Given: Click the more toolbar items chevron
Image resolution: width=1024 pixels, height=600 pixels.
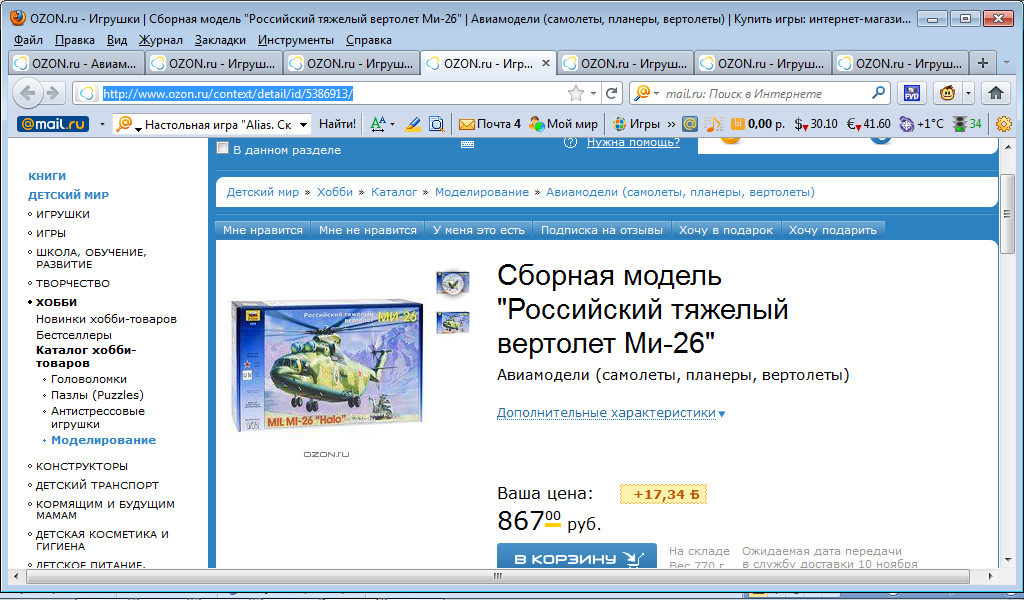Looking at the screenshot, I should click(671, 123).
